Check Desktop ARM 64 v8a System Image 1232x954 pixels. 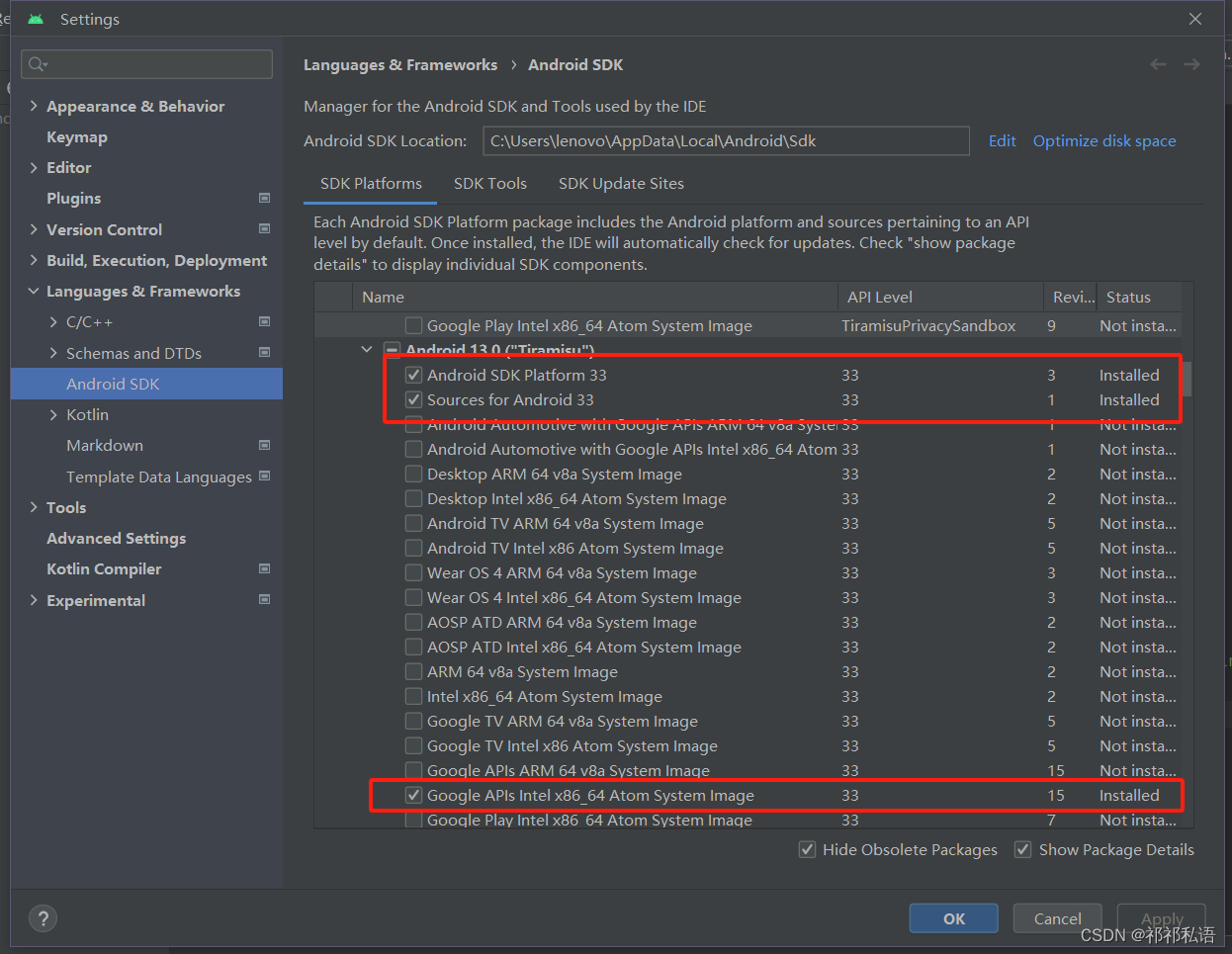414,474
